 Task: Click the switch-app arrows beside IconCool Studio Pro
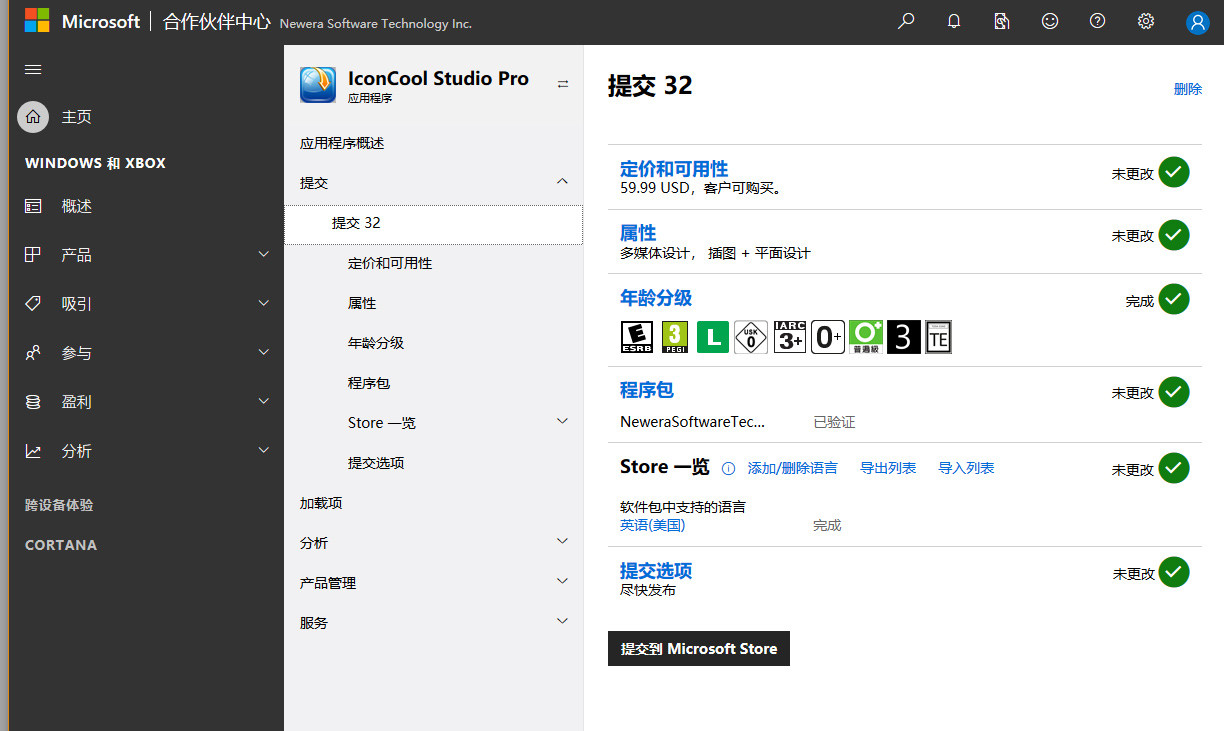(563, 84)
